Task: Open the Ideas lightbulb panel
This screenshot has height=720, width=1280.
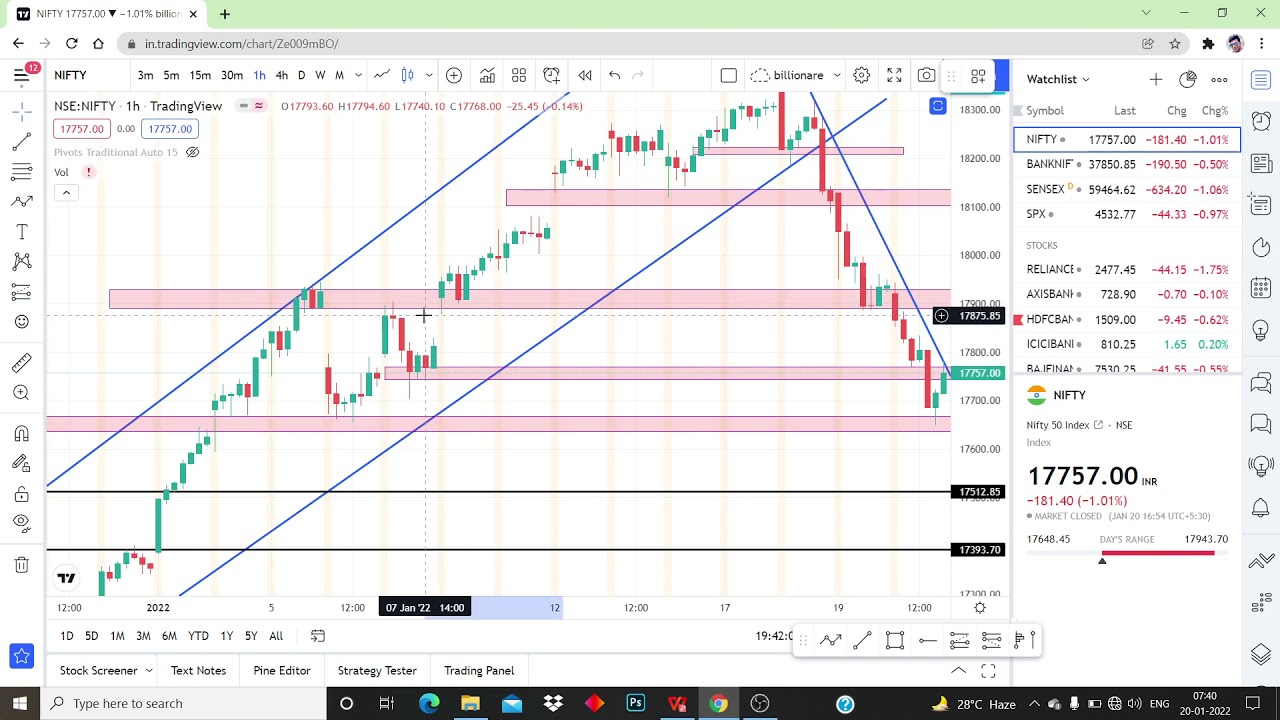Action: pos(1261,330)
